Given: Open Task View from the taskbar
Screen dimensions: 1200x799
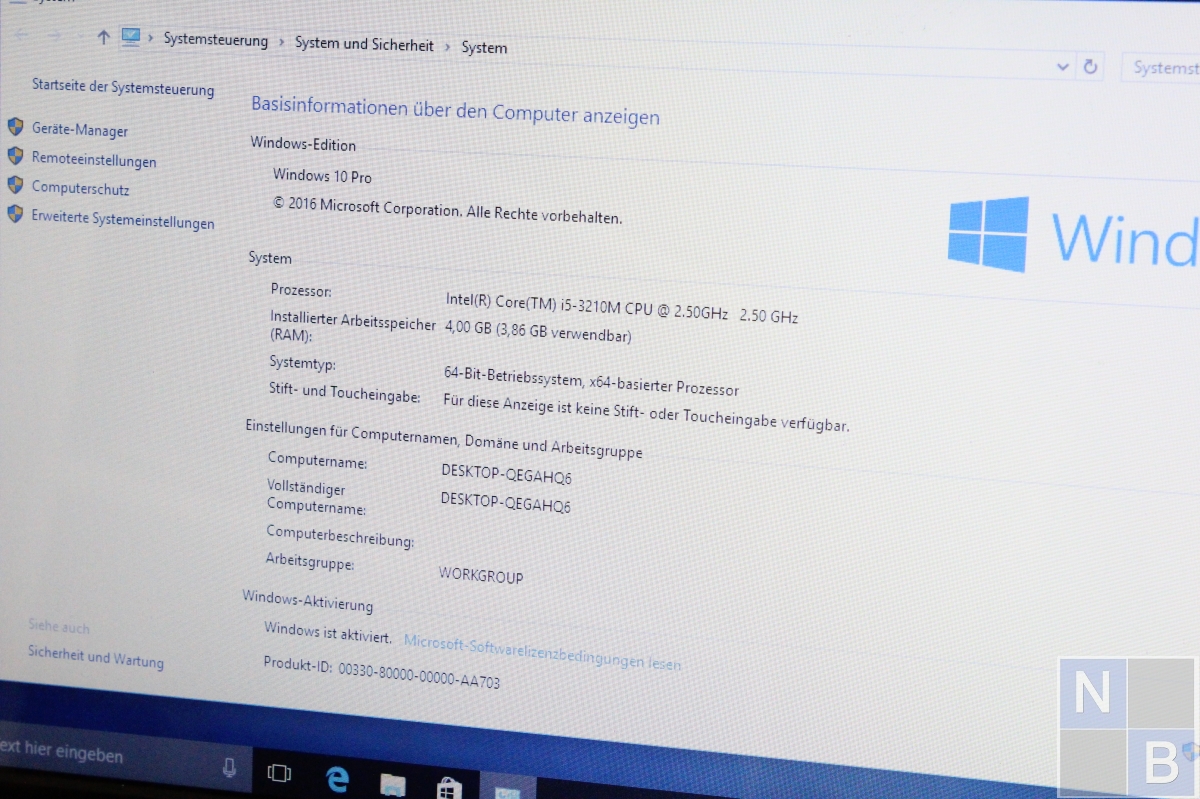Looking at the screenshot, I should pos(279,773).
